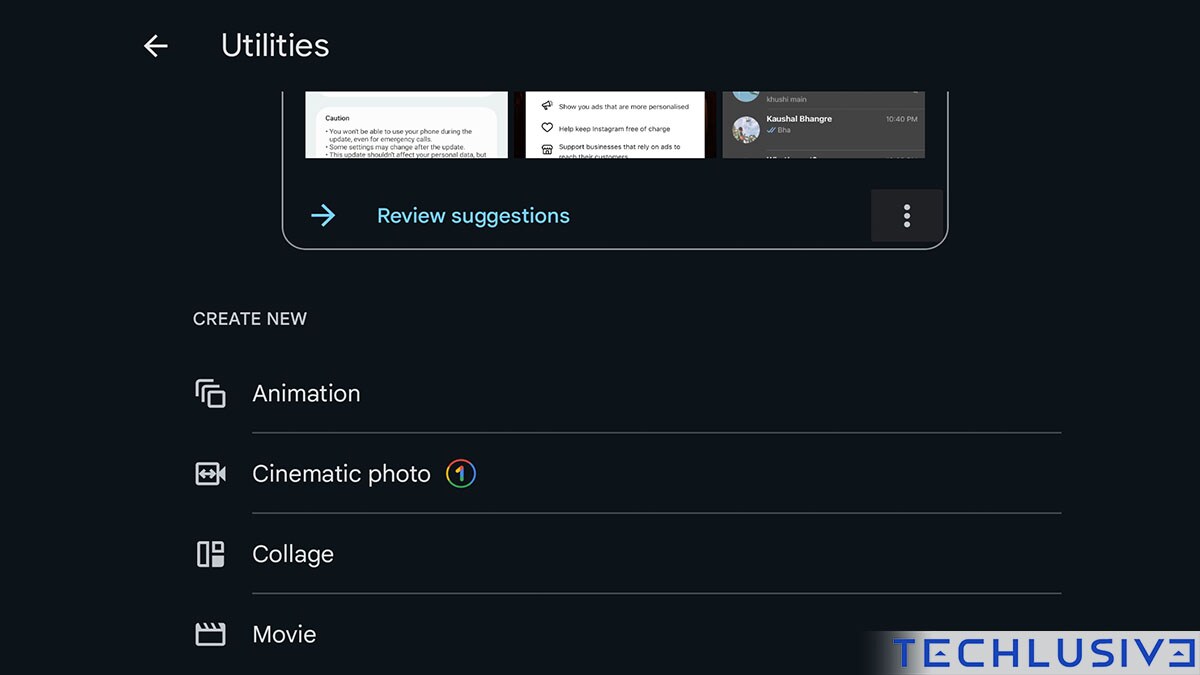Click the blue arrow icon before Review suggestions
1200x675 pixels.
322,215
